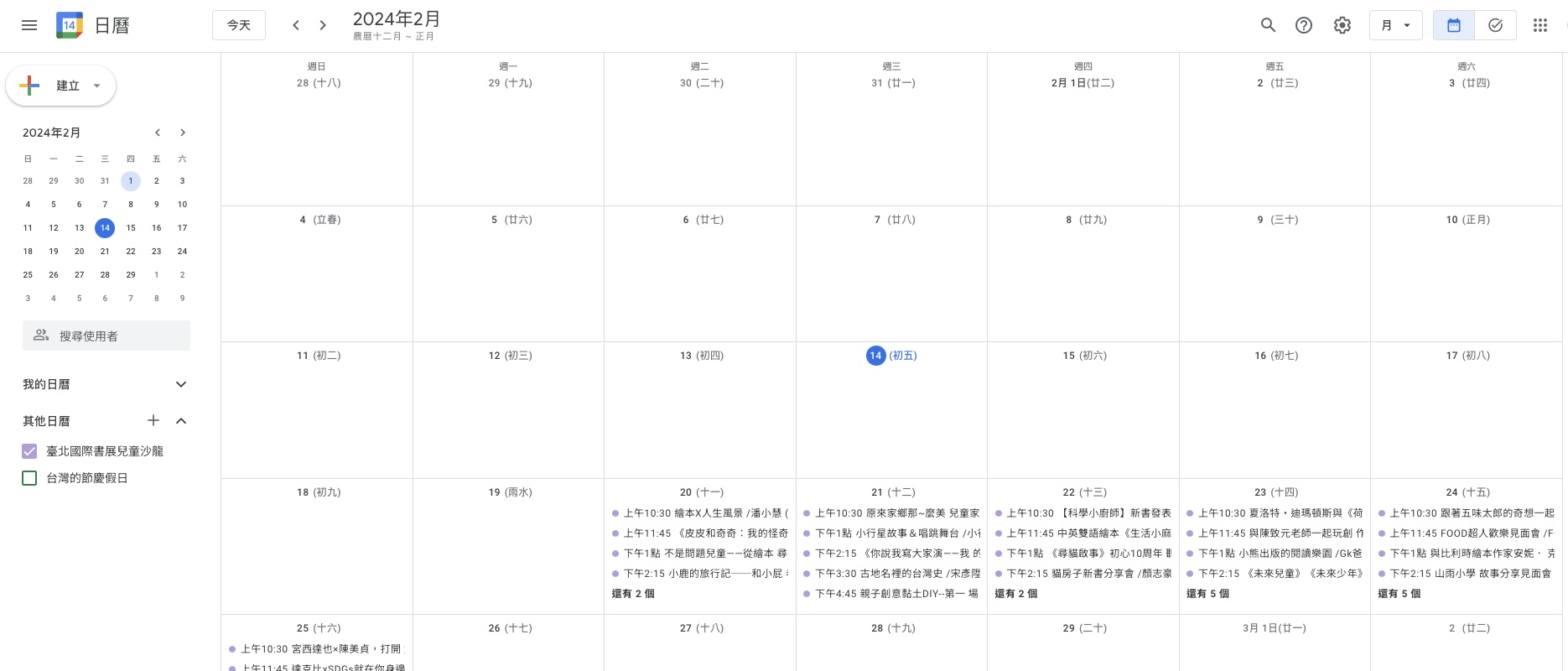
Task: Show the 還有 5 個 events on the 23rd
Action: (x=1207, y=594)
